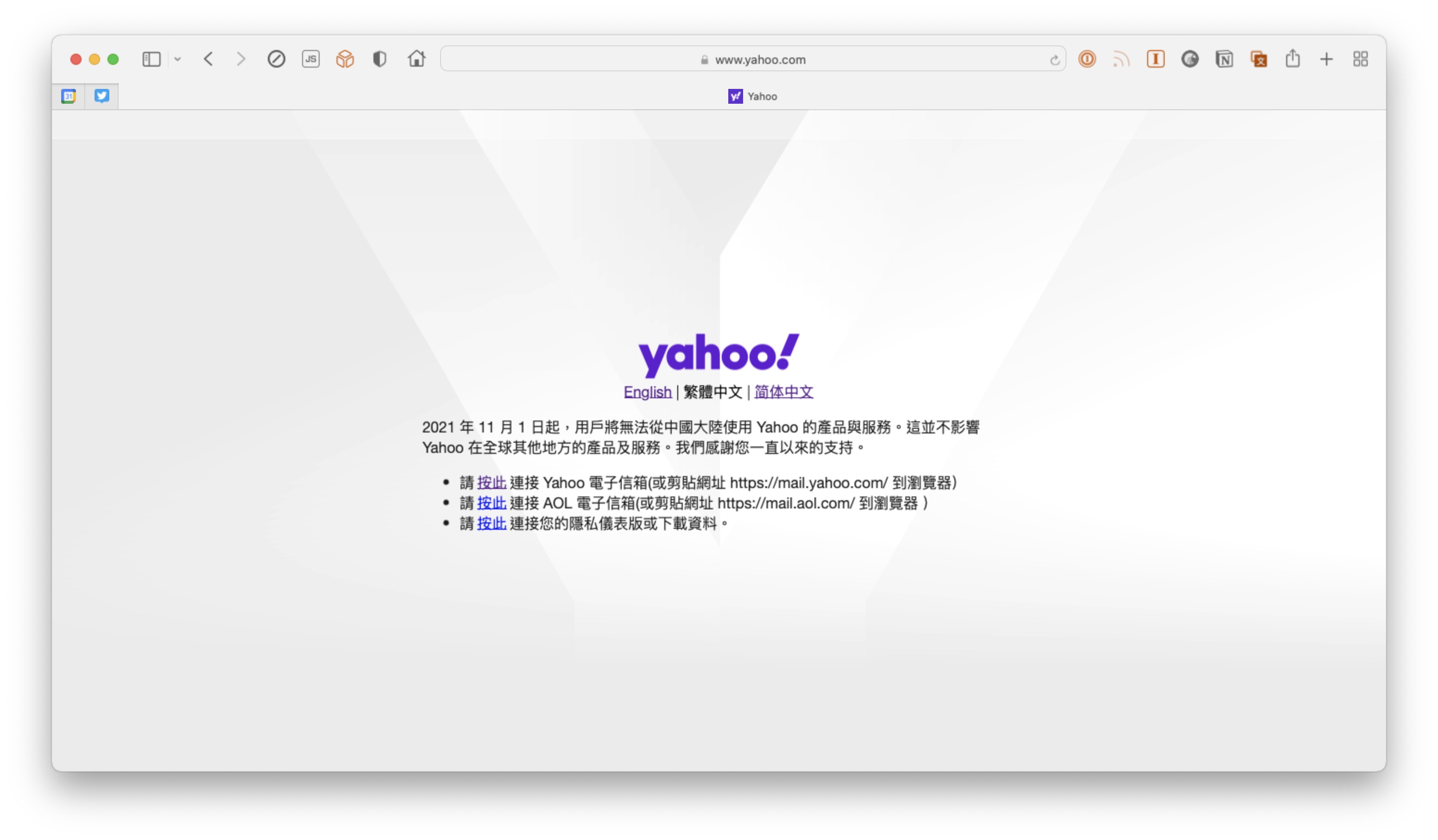Open the orange cube extension icon

(345, 59)
